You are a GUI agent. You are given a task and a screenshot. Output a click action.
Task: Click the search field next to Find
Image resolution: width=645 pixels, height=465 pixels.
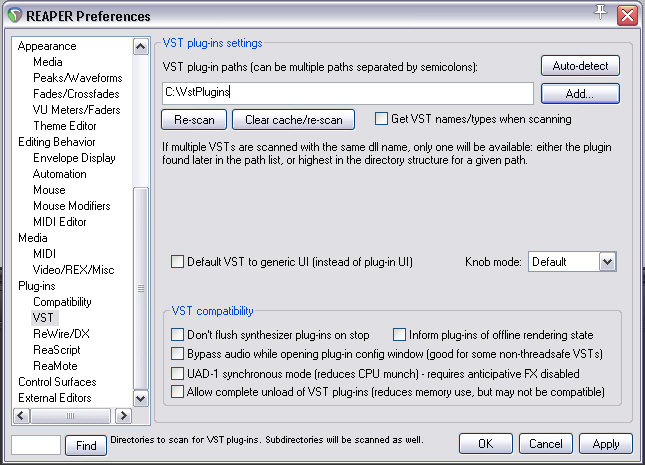36,445
